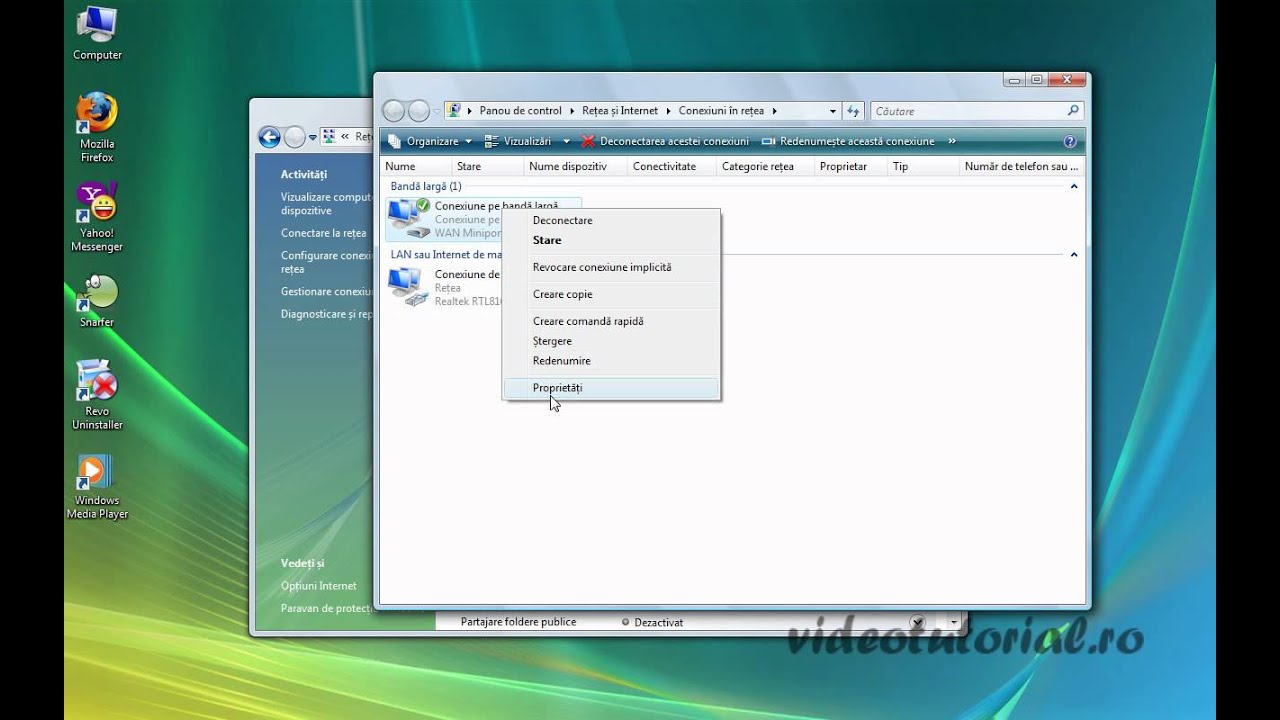Click the Dezactivat status text

[x=658, y=622]
